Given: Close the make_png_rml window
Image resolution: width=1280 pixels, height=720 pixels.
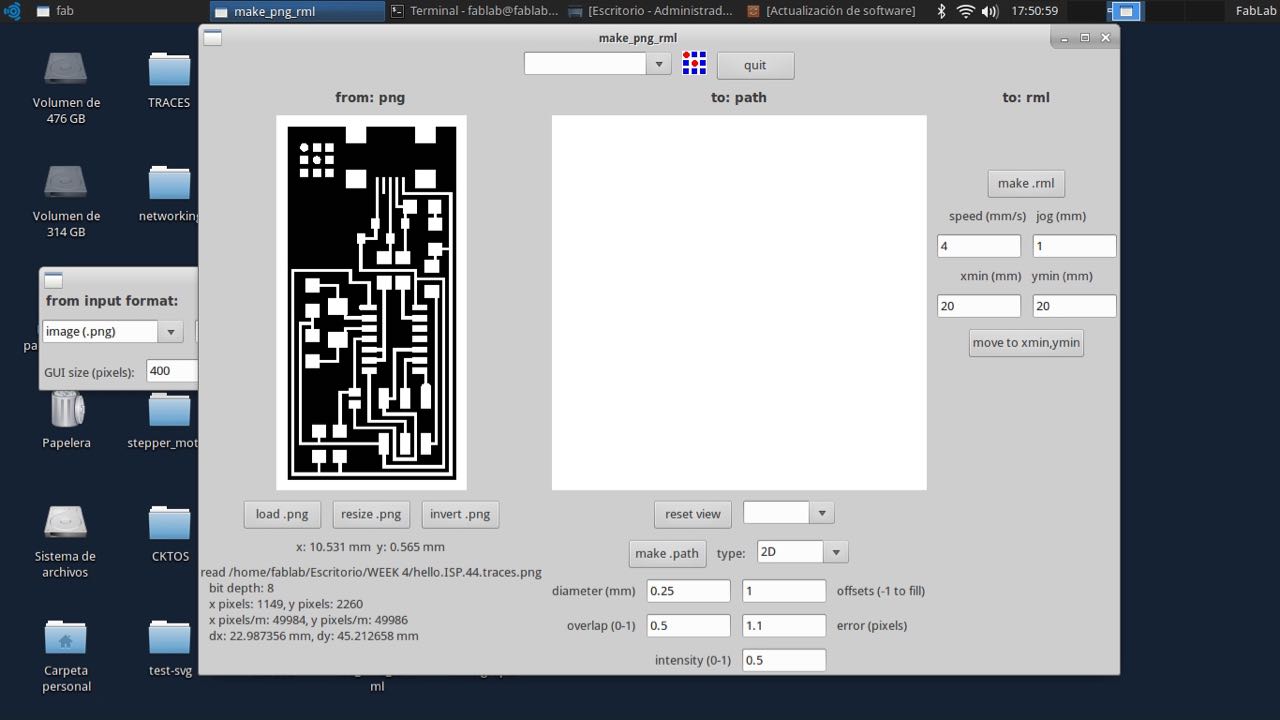Looking at the screenshot, I should 1105,38.
